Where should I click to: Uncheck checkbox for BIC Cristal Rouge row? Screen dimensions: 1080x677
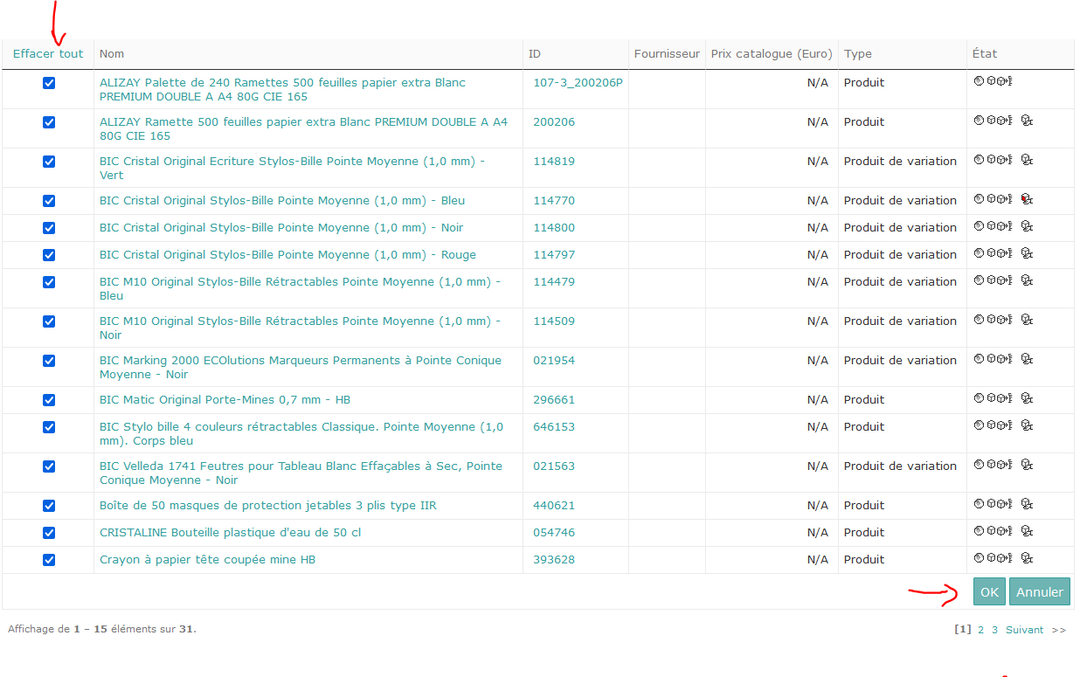(x=49, y=255)
